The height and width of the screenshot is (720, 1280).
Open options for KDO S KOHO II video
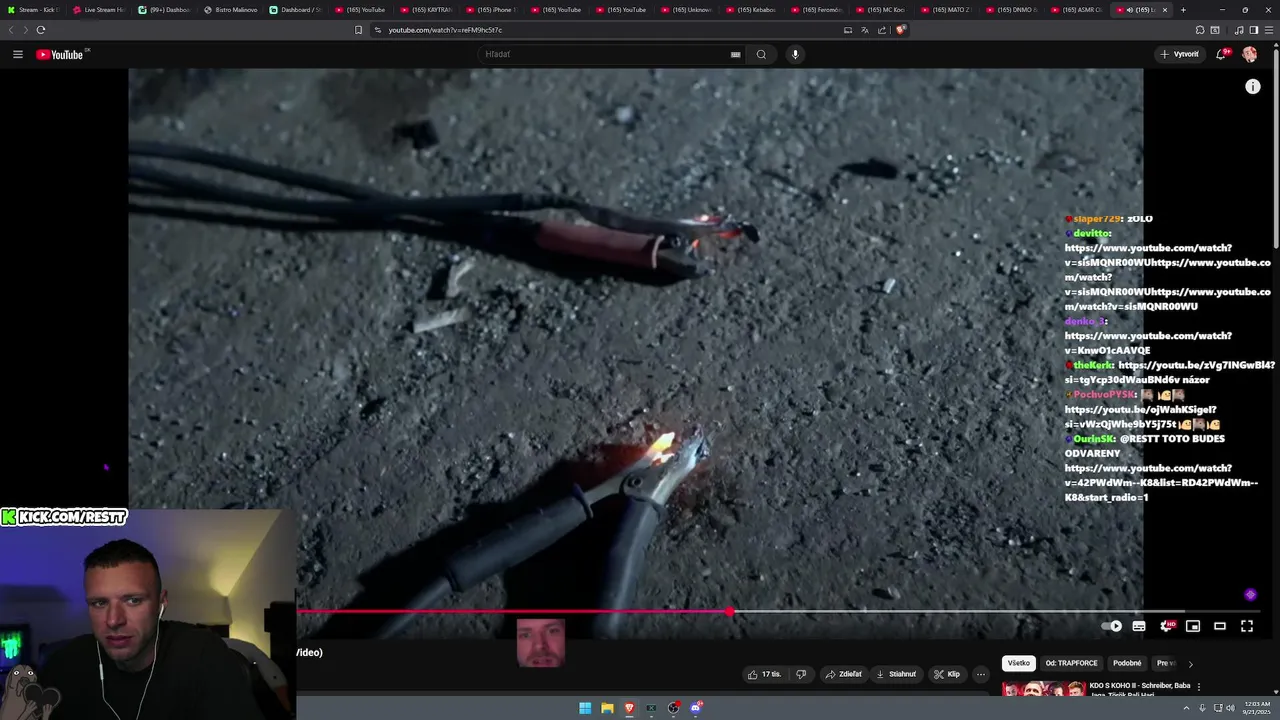pyautogui.click(x=1199, y=687)
